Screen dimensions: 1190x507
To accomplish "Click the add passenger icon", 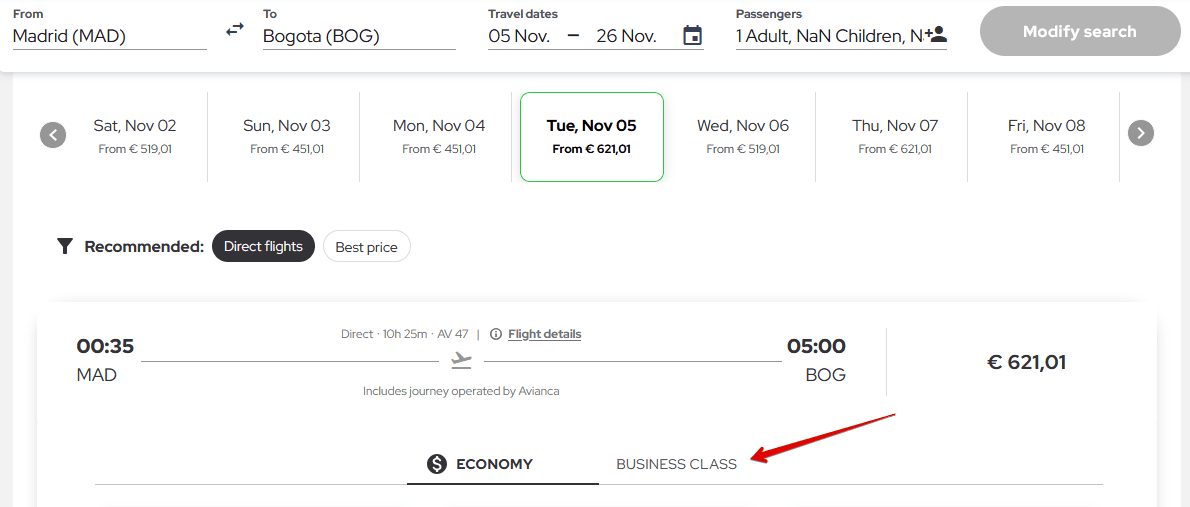I will pos(936,35).
